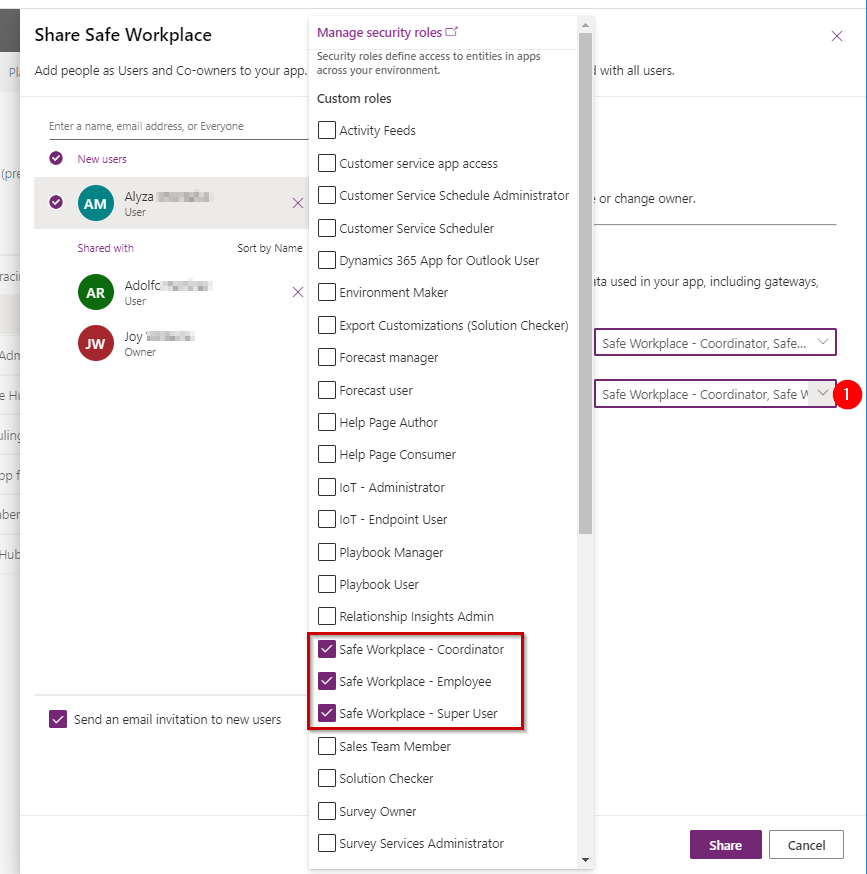Check the Survey Services Administrator role

coord(327,843)
